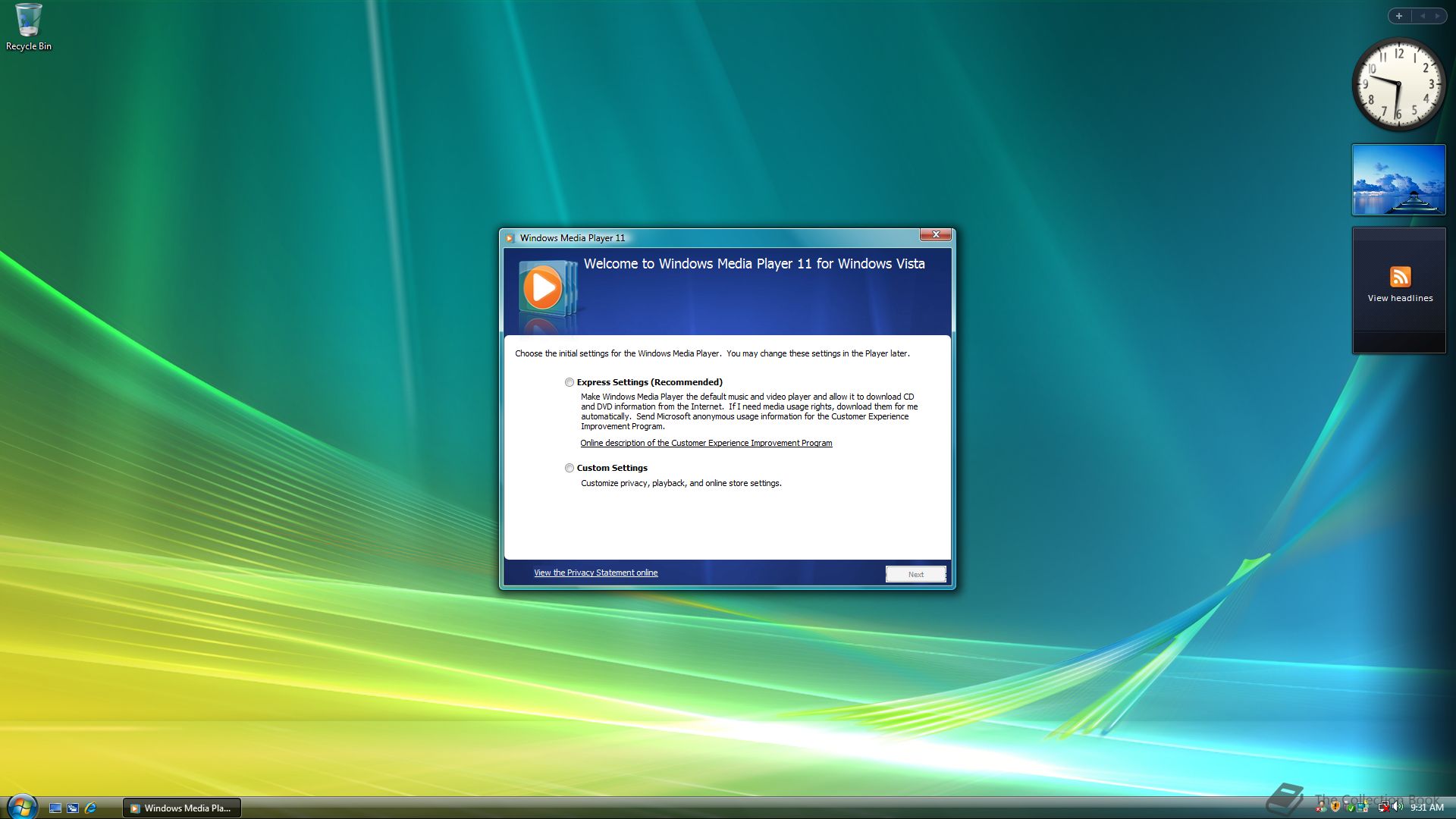Open the Recycle Bin desktop icon
The height and width of the screenshot is (819, 1456).
click(x=29, y=27)
